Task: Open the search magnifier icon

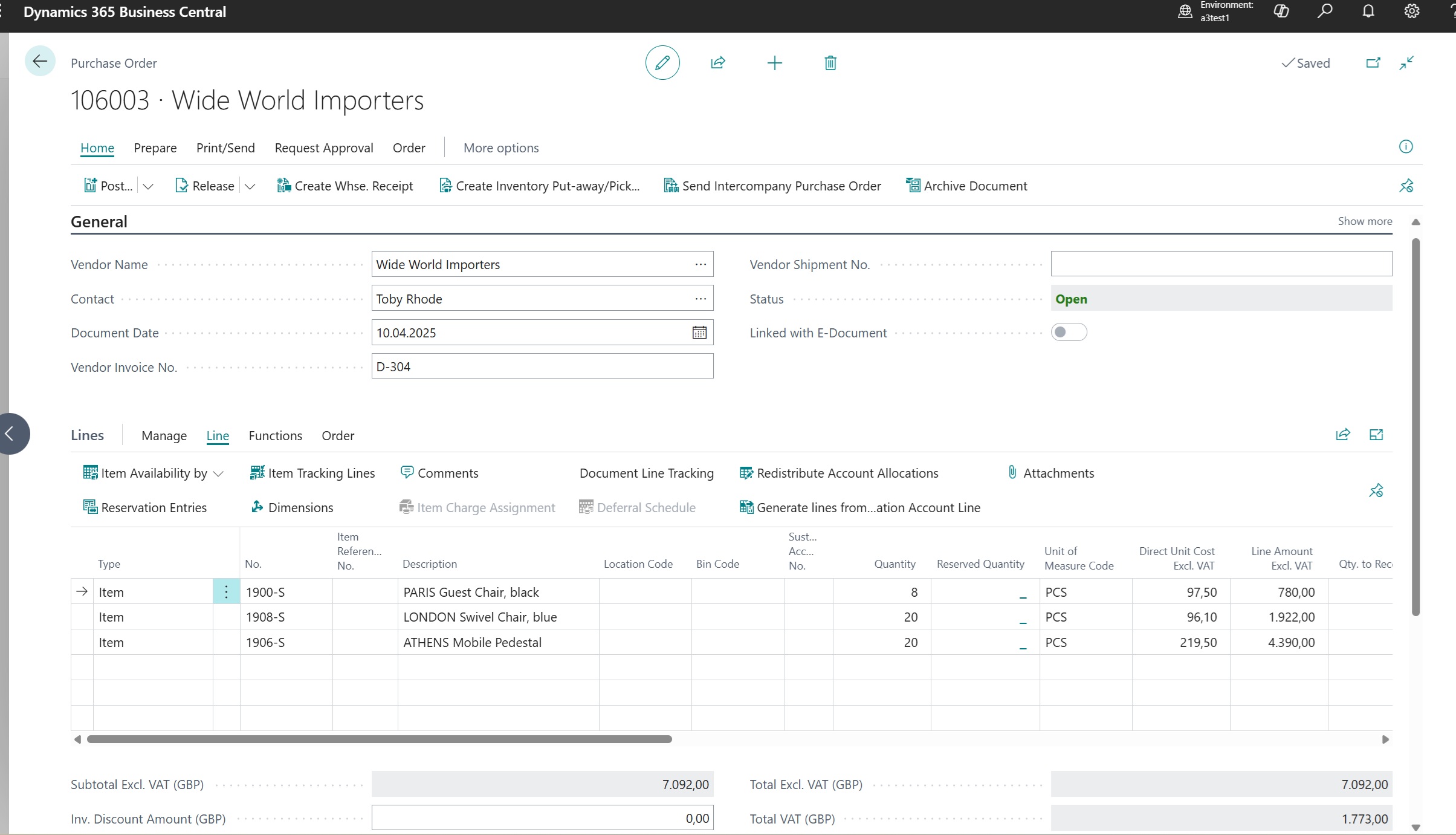Action: [x=1325, y=11]
